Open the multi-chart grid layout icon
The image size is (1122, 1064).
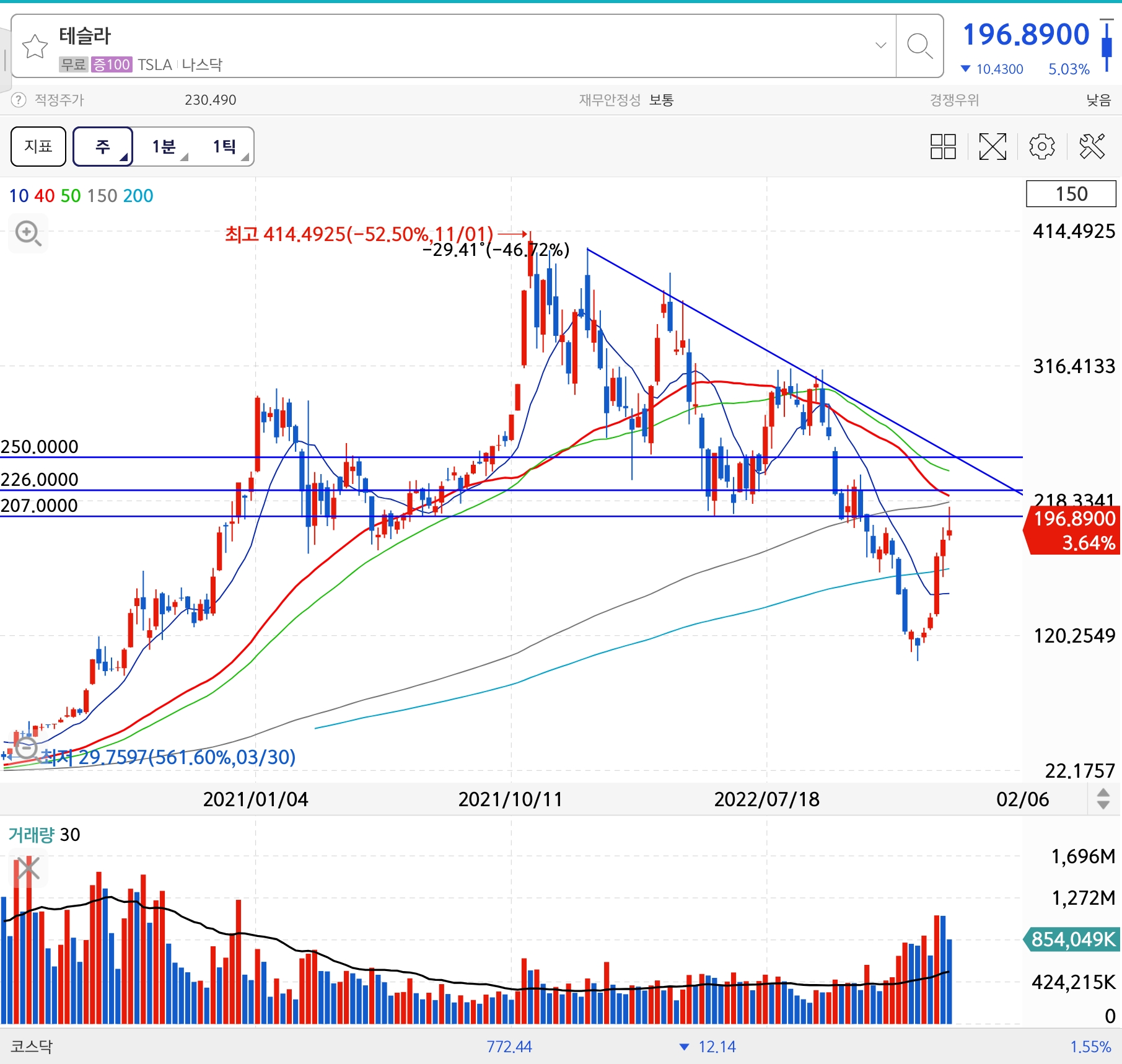pyautogui.click(x=943, y=147)
